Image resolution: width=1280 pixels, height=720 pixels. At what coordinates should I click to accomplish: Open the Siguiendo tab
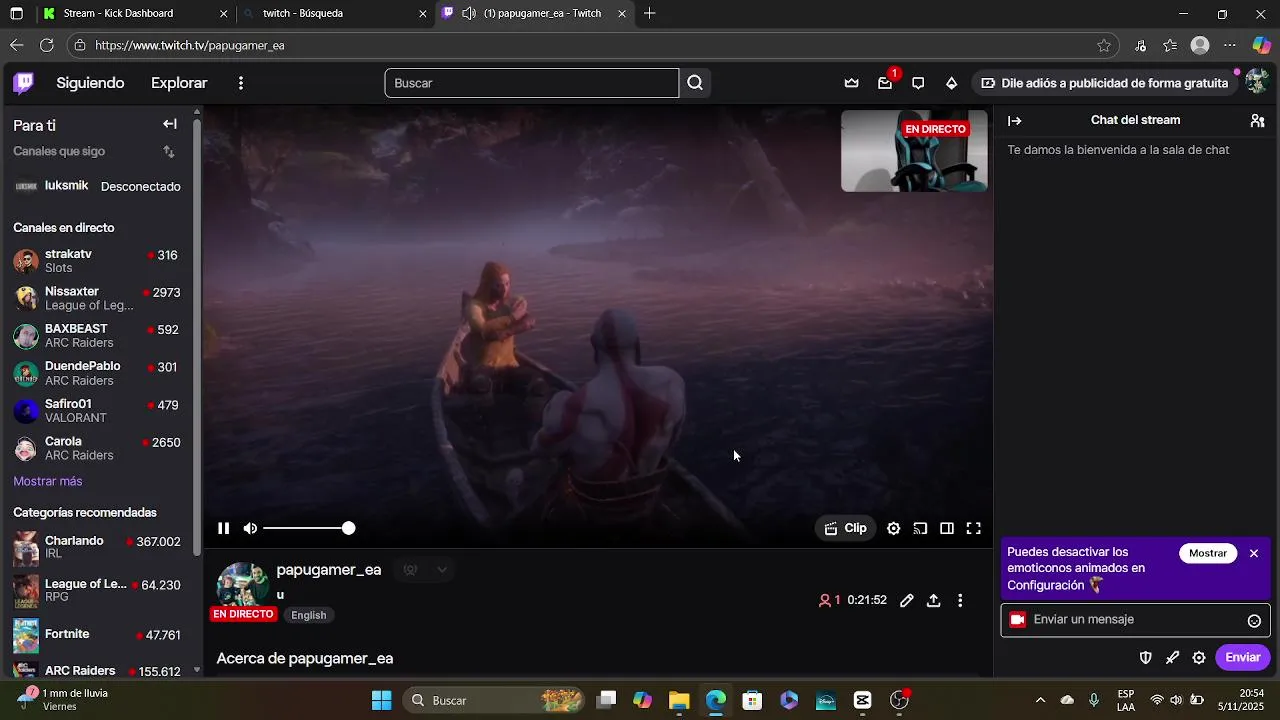pos(90,83)
